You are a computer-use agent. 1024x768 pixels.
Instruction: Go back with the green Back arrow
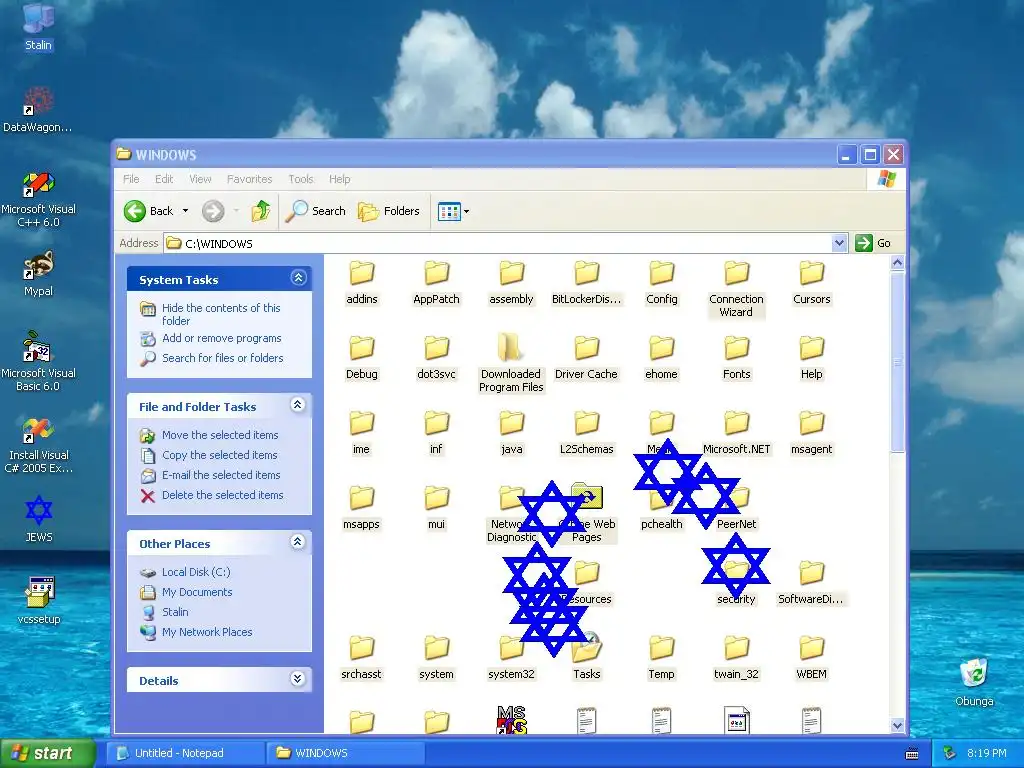[149, 211]
